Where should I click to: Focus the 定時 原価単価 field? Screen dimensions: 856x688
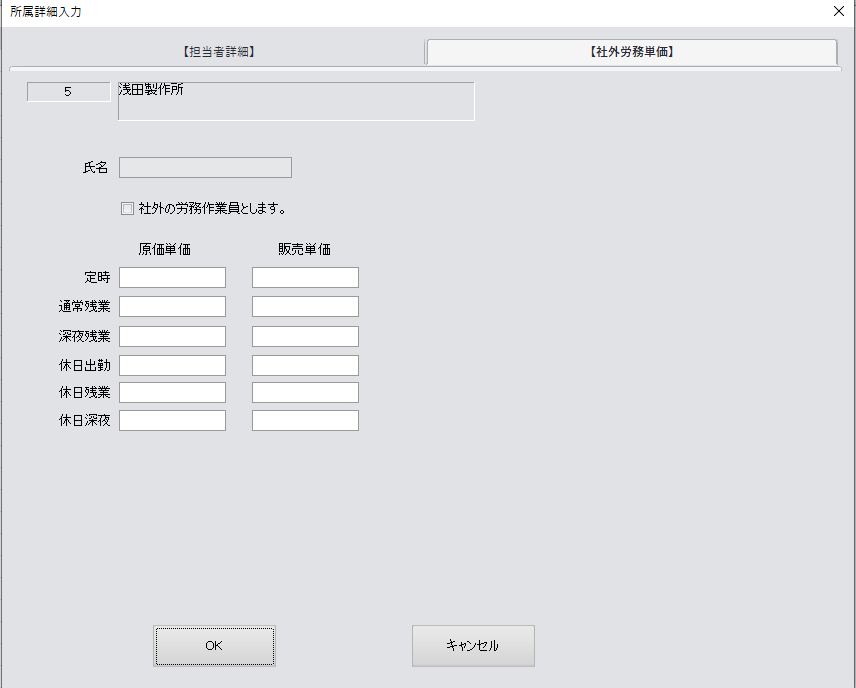(172, 277)
